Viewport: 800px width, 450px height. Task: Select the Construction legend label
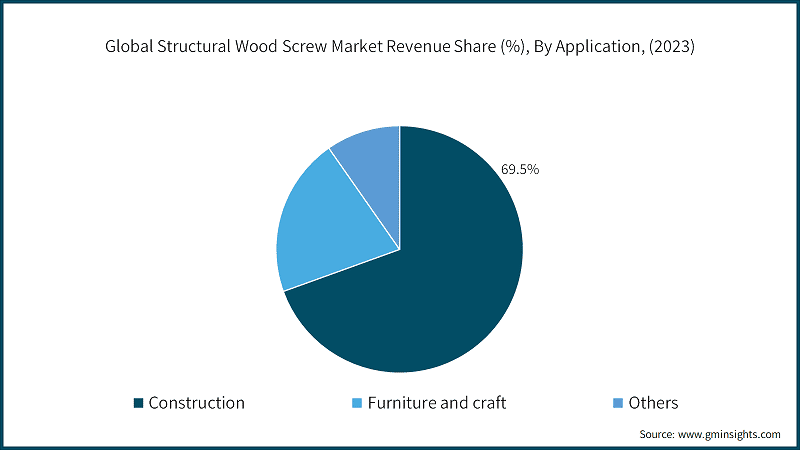(x=196, y=403)
